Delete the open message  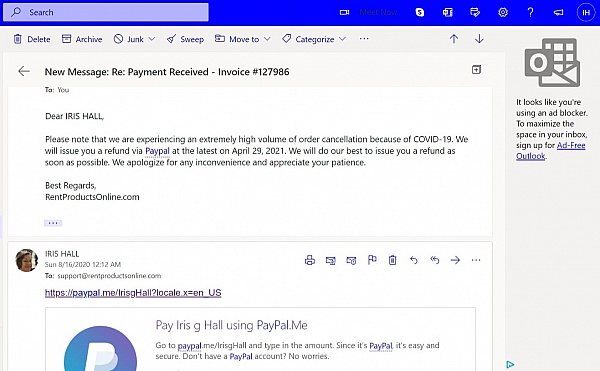coord(32,39)
